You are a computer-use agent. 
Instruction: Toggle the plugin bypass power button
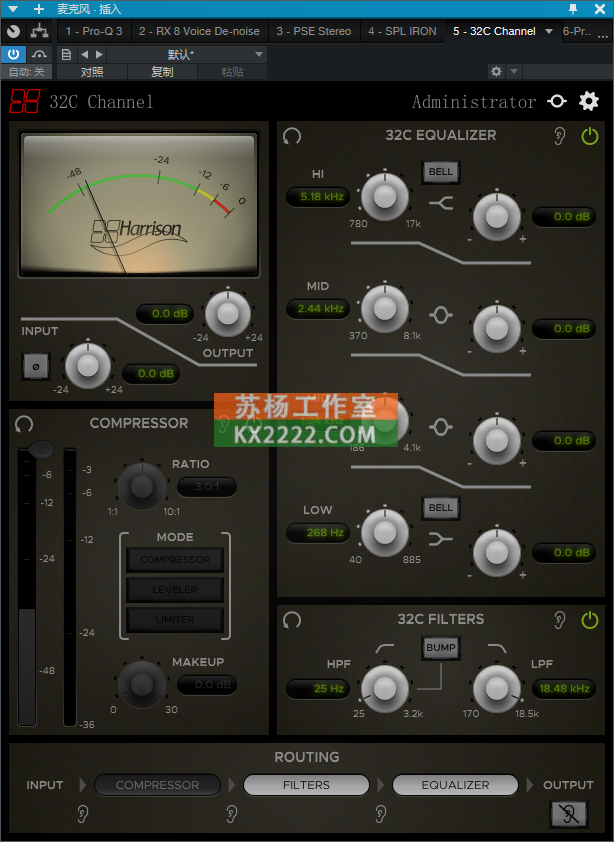pyautogui.click(x=13, y=54)
